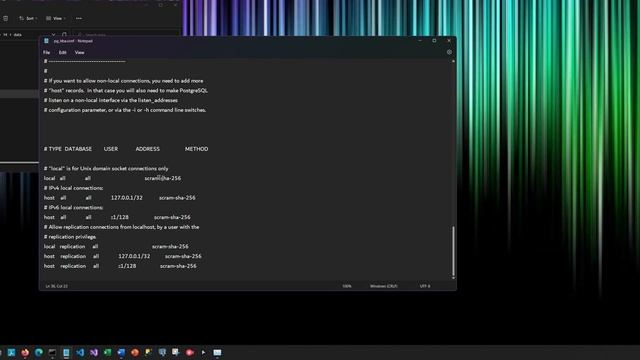The width and height of the screenshot is (640, 360).
Task: Open Notepad settings gear icon
Action: pos(449,52)
